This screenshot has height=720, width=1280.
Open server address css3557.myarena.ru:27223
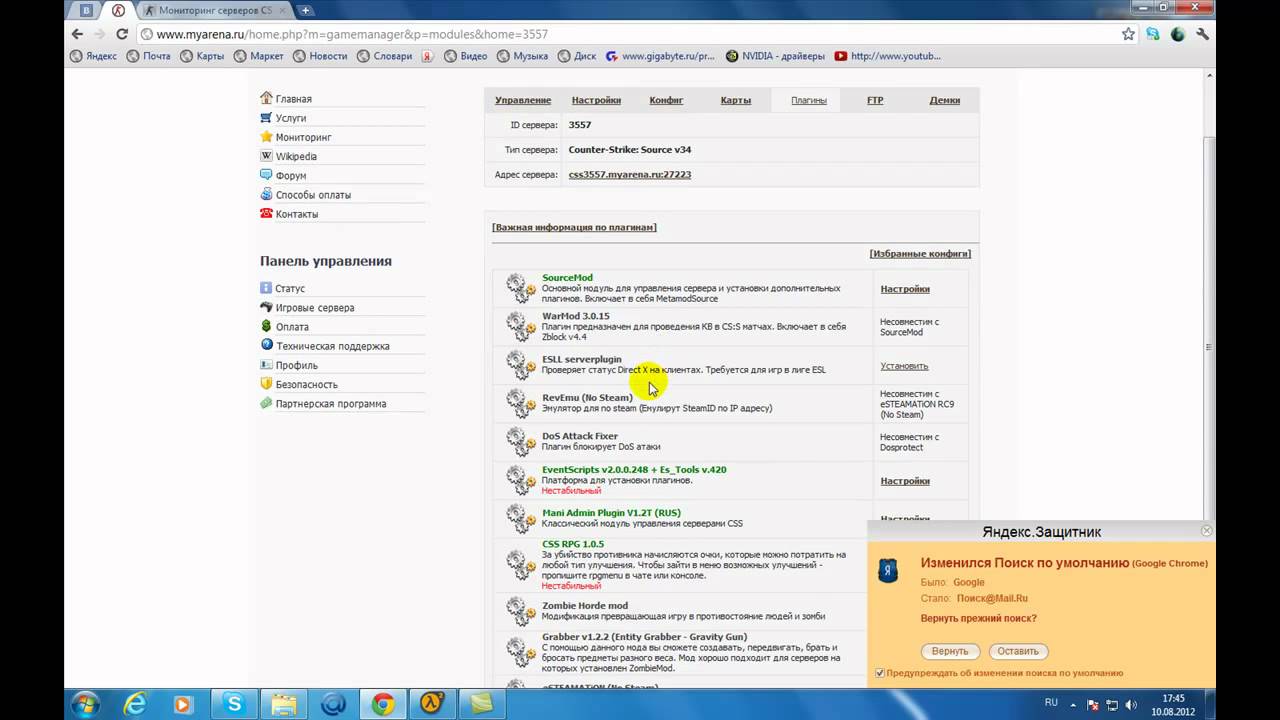pos(630,174)
